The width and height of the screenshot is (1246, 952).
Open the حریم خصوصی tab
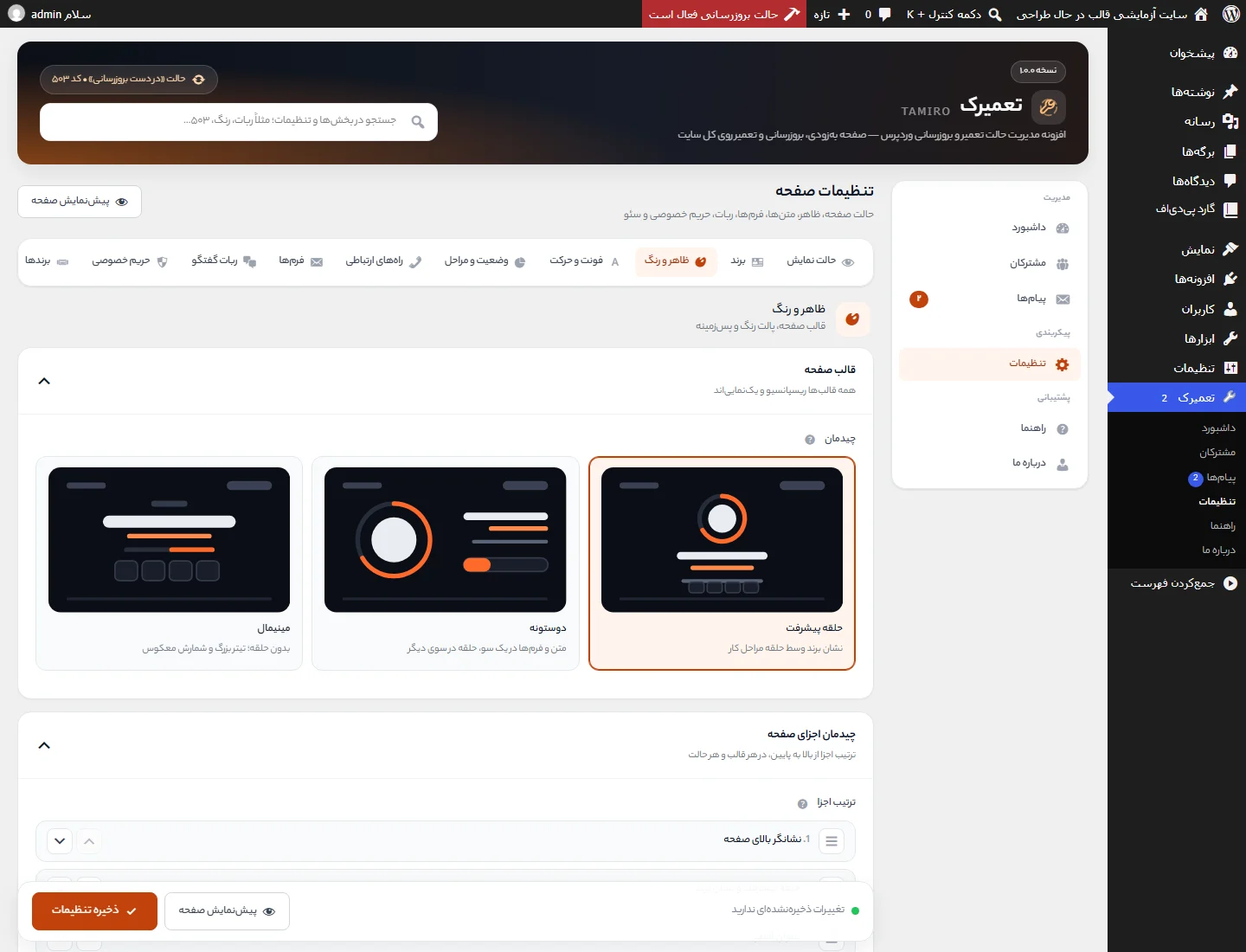[130, 261]
